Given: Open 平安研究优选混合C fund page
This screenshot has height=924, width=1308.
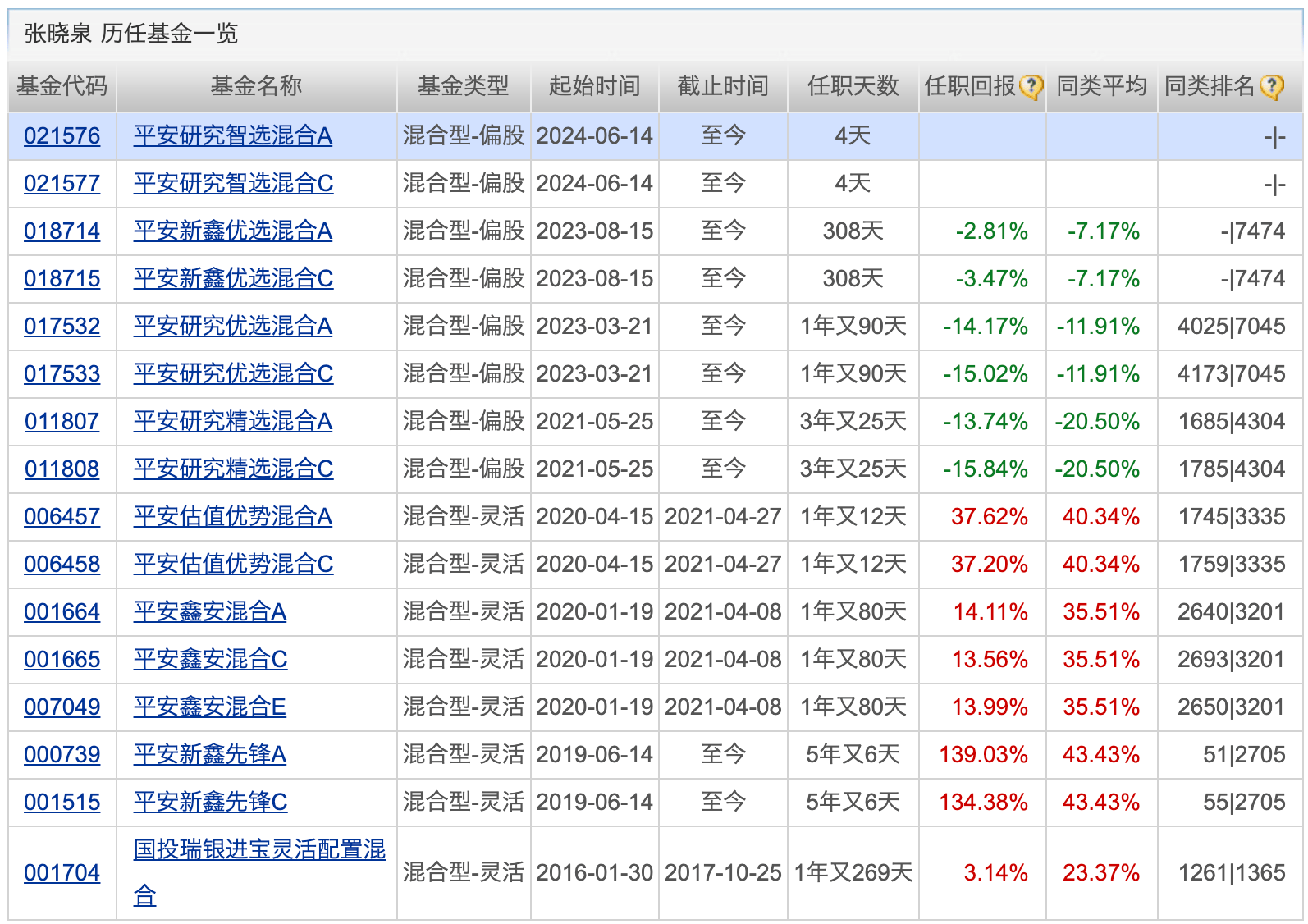Looking at the screenshot, I should (234, 373).
